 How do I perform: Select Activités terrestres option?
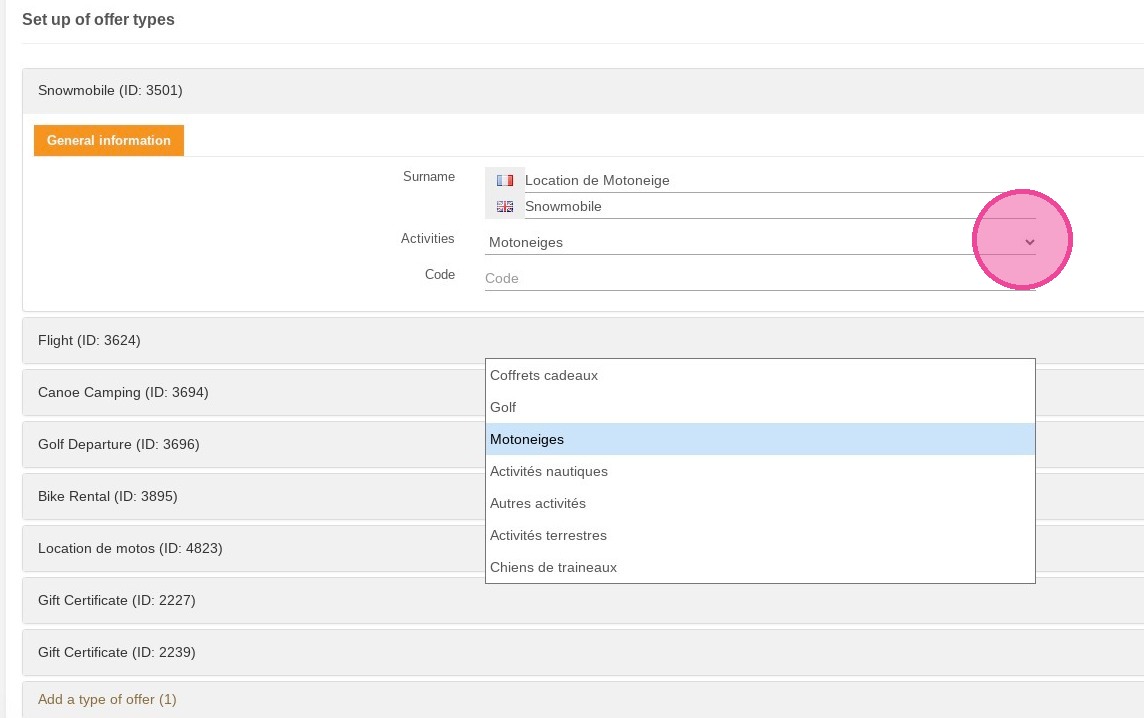tap(760, 536)
